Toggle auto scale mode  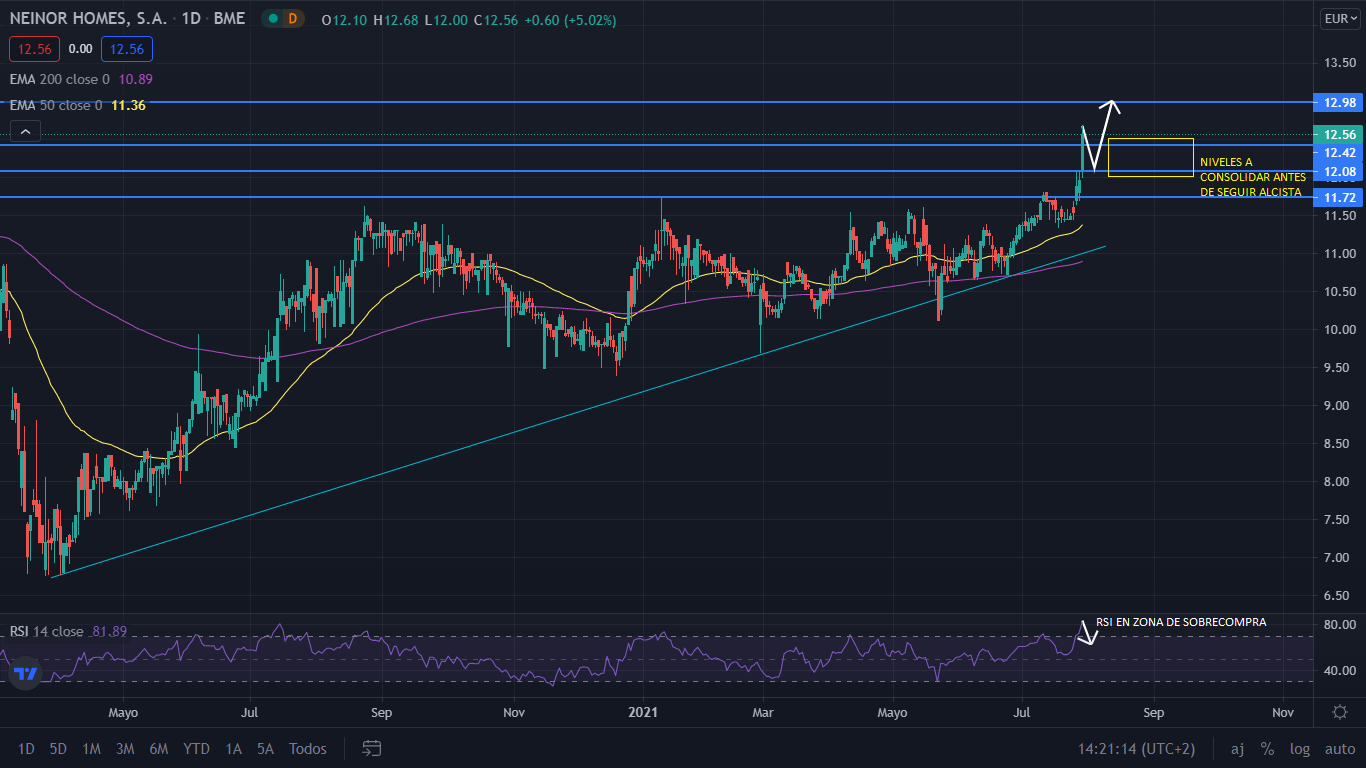1340,749
